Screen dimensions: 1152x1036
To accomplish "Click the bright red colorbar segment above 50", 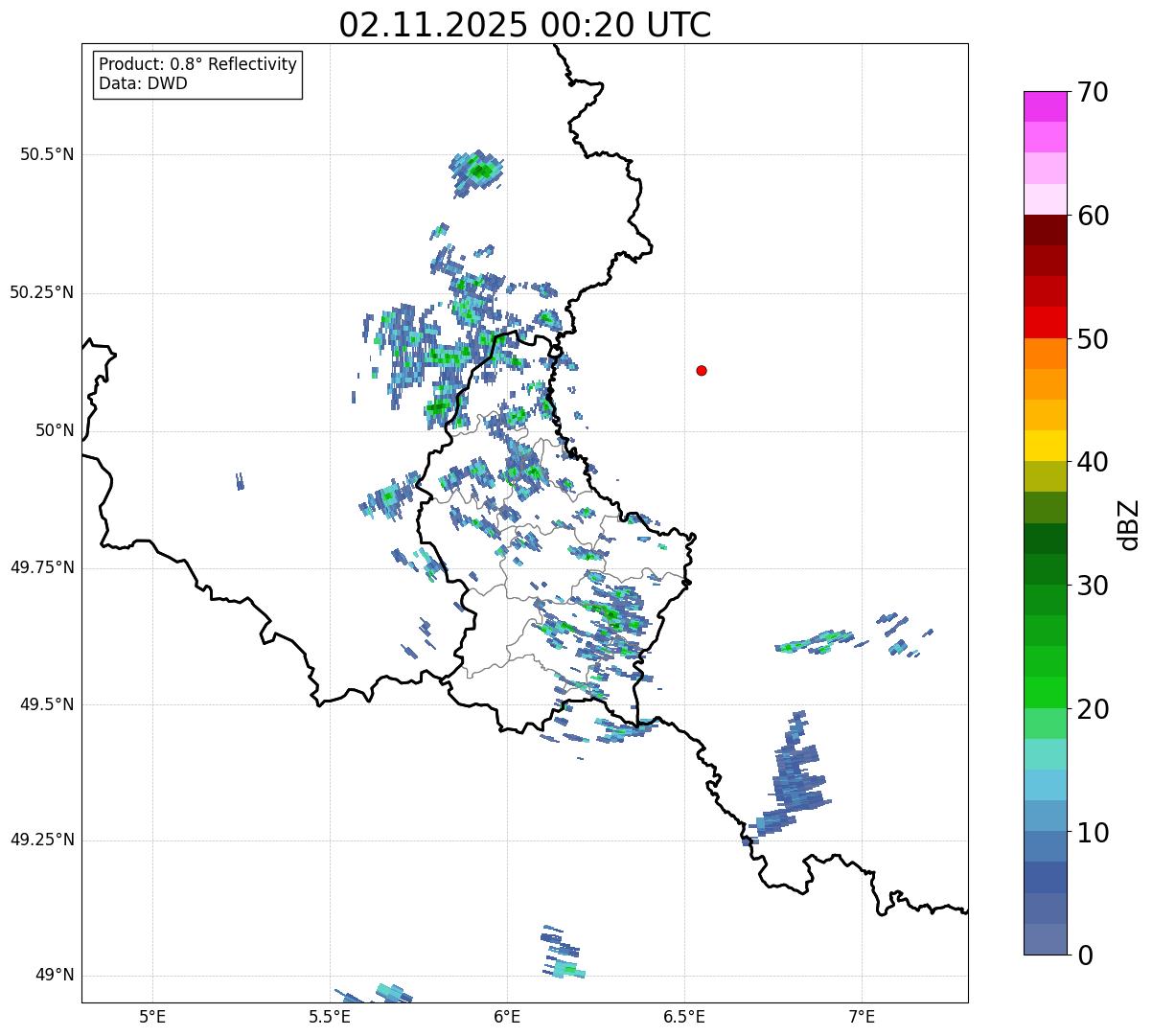I will pos(1045,323).
